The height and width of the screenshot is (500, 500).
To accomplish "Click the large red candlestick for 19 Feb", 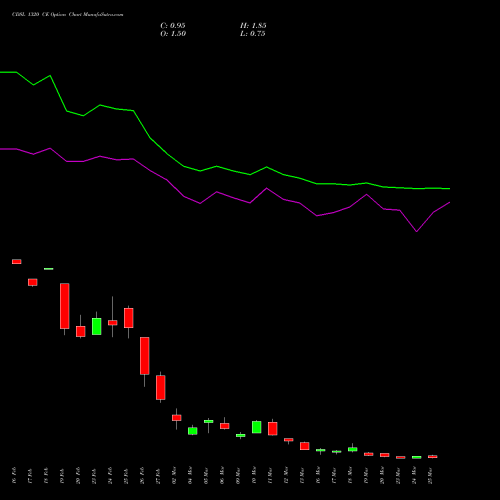I will (x=65, y=306).
